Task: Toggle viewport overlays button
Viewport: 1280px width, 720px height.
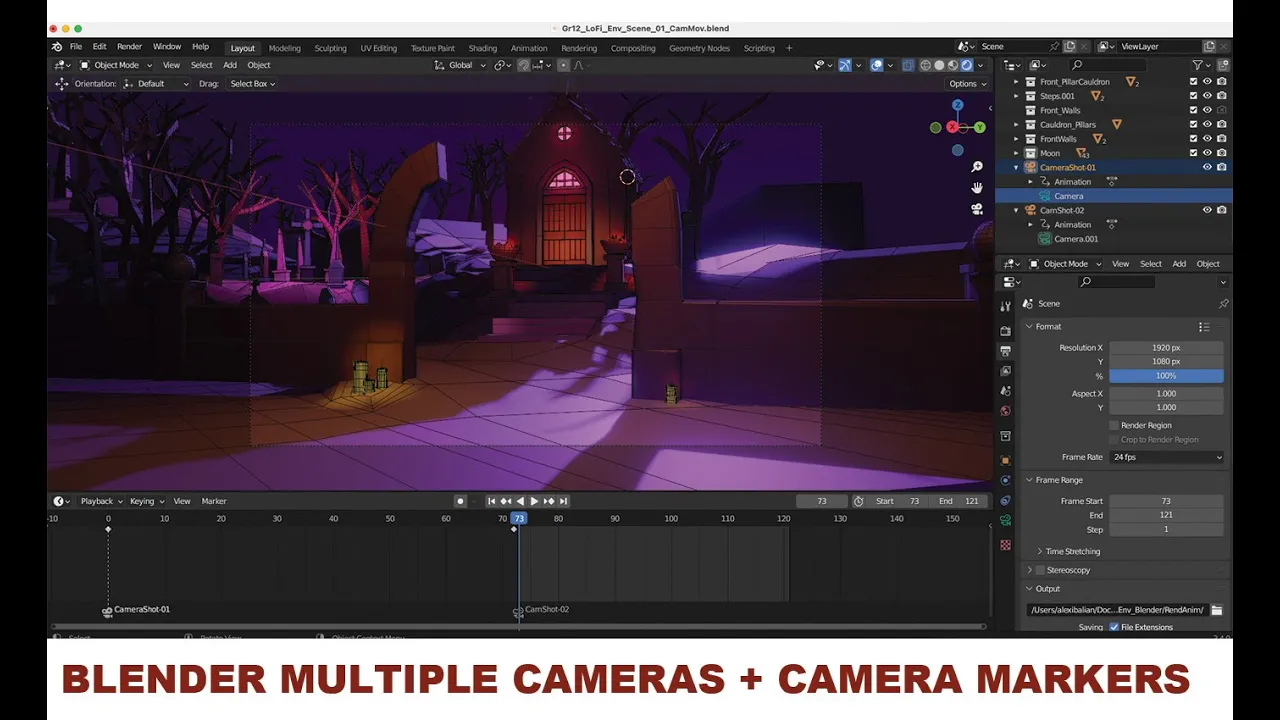Action: point(877,65)
